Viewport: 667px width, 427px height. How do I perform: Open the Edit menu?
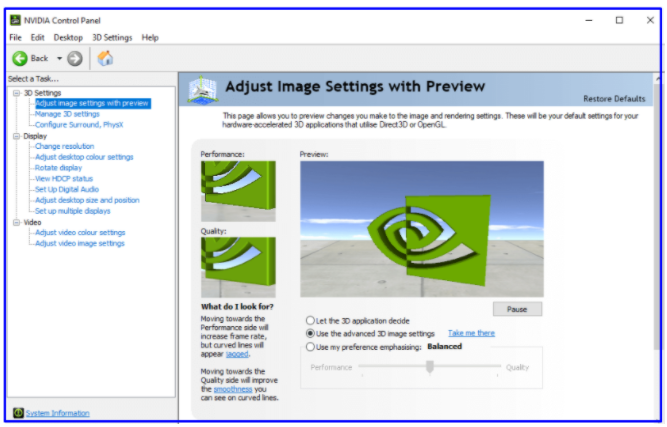point(37,37)
